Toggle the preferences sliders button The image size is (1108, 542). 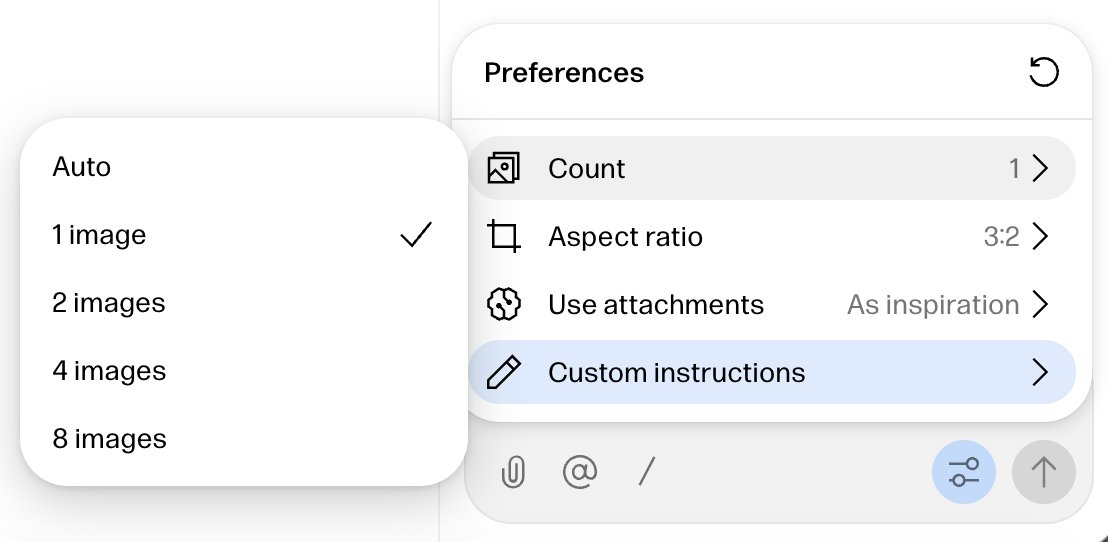click(964, 471)
